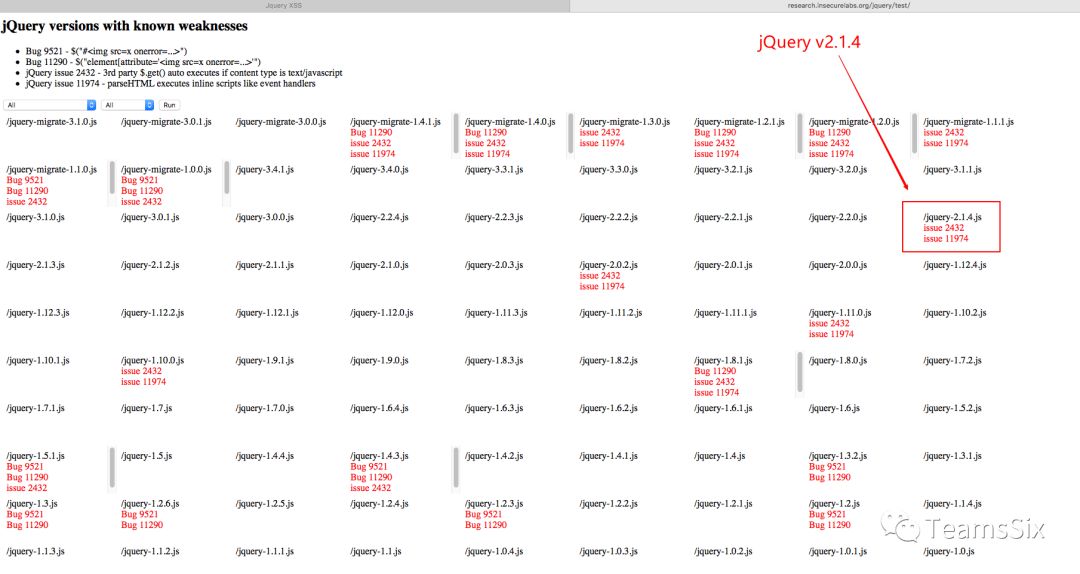
Task: Switch to the Jquery XSS tab
Action: pos(284,6)
